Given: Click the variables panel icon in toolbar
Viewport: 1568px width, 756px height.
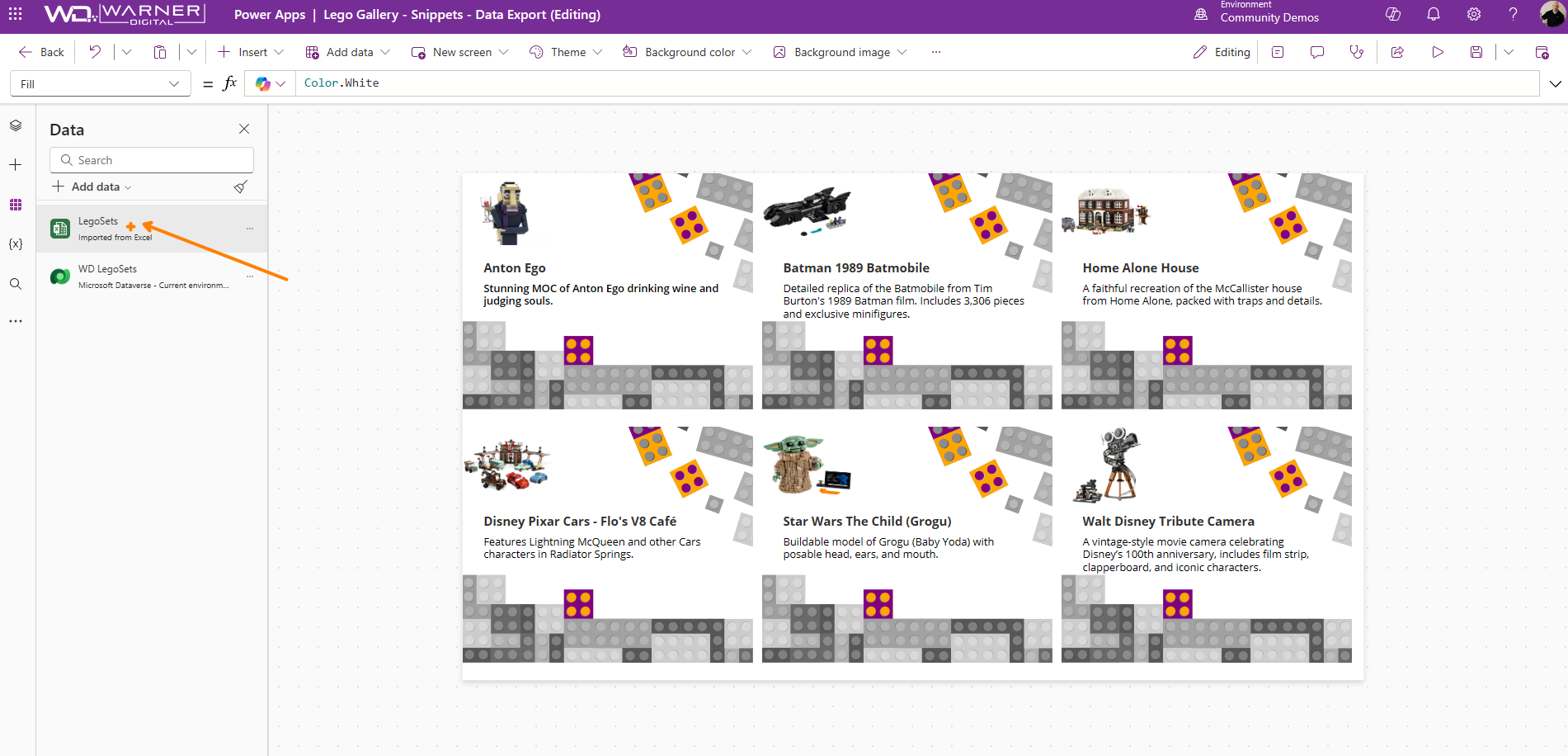Looking at the screenshot, I should click(x=1278, y=52).
